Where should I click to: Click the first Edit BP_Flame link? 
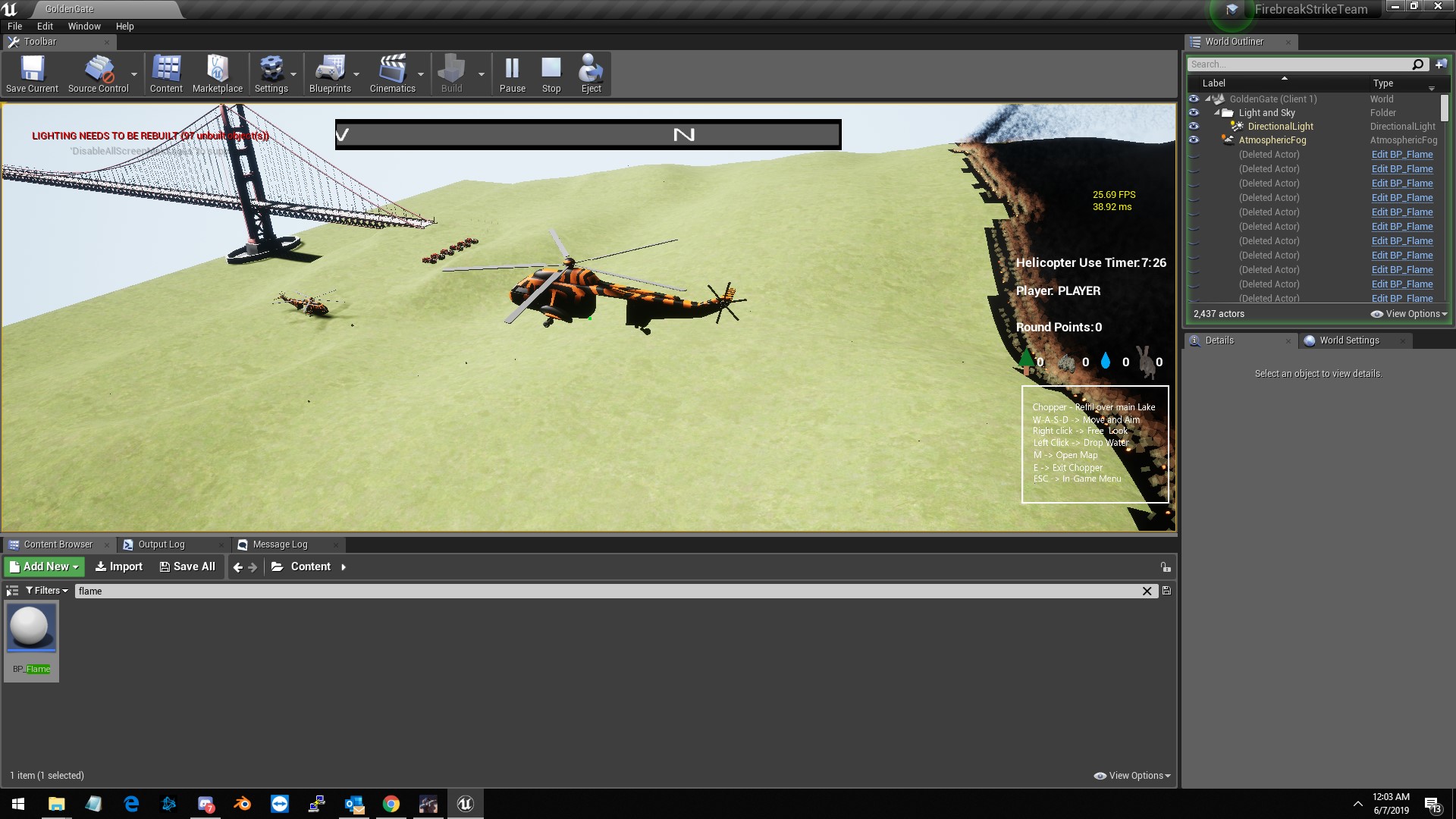pos(1401,155)
